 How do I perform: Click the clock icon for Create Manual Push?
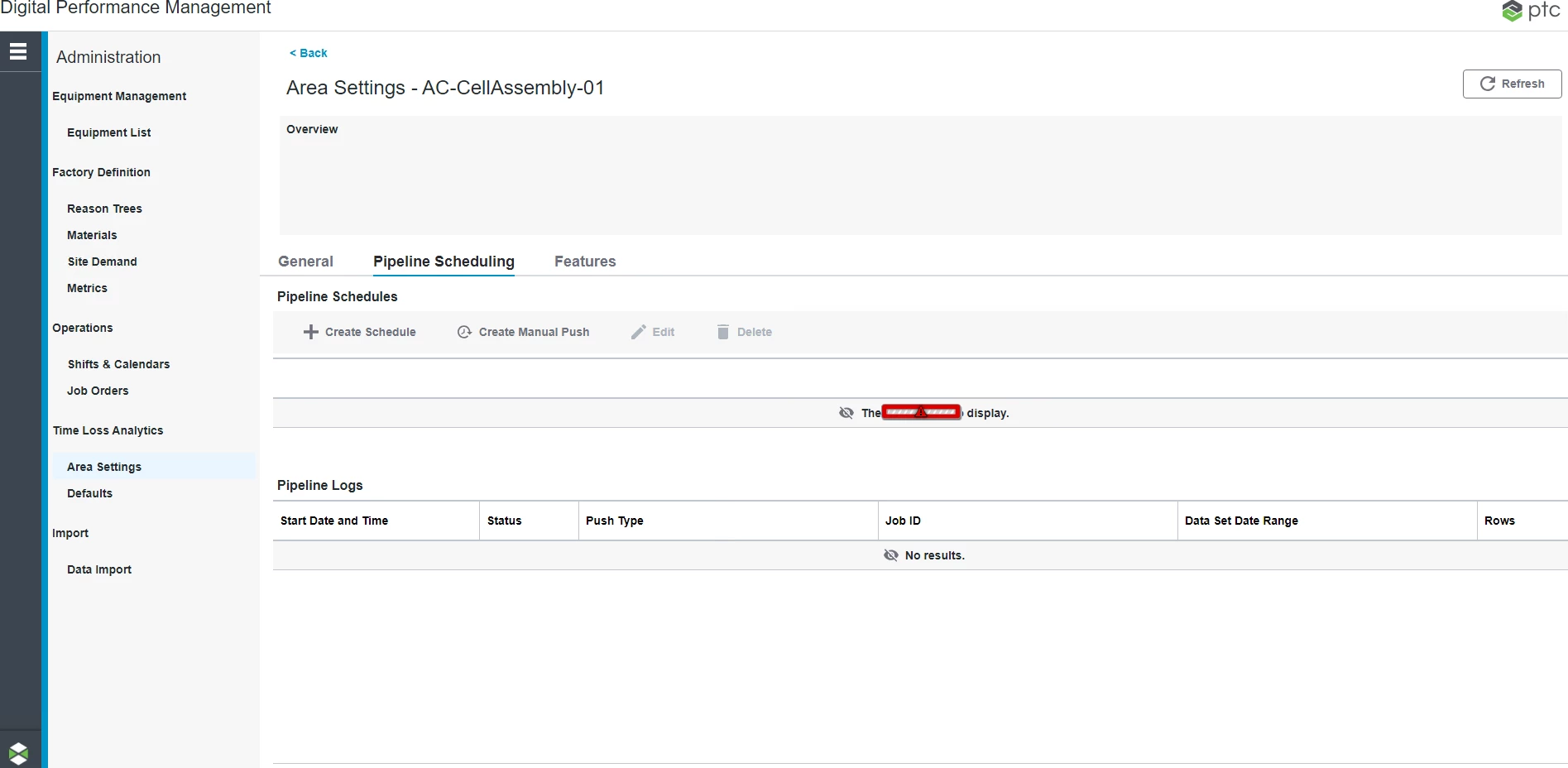[x=464, y=332]
